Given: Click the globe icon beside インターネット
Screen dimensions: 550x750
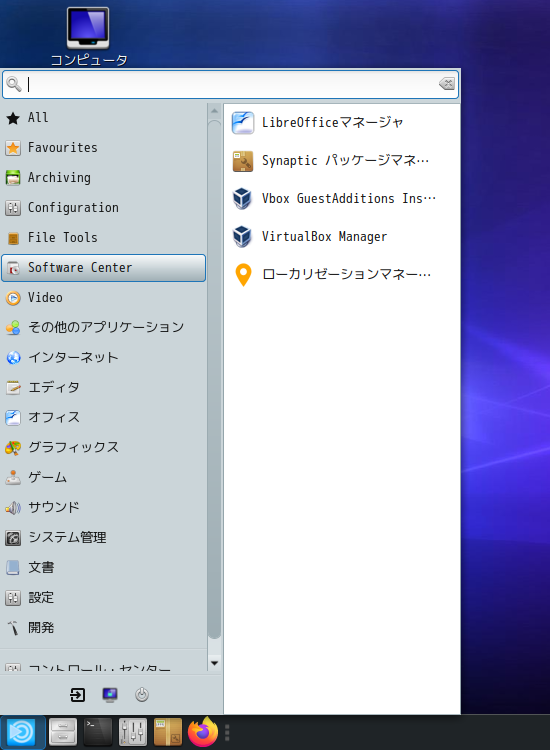Looking at the screenshot, I should 13,358.
